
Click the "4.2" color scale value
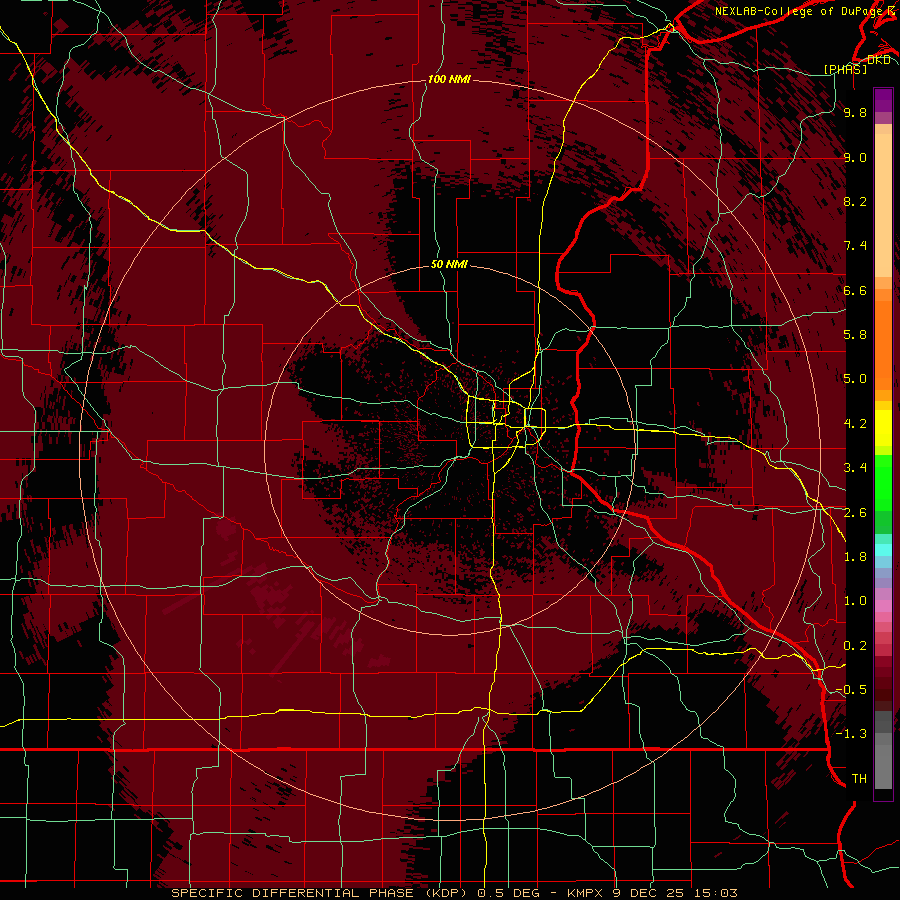855,424
